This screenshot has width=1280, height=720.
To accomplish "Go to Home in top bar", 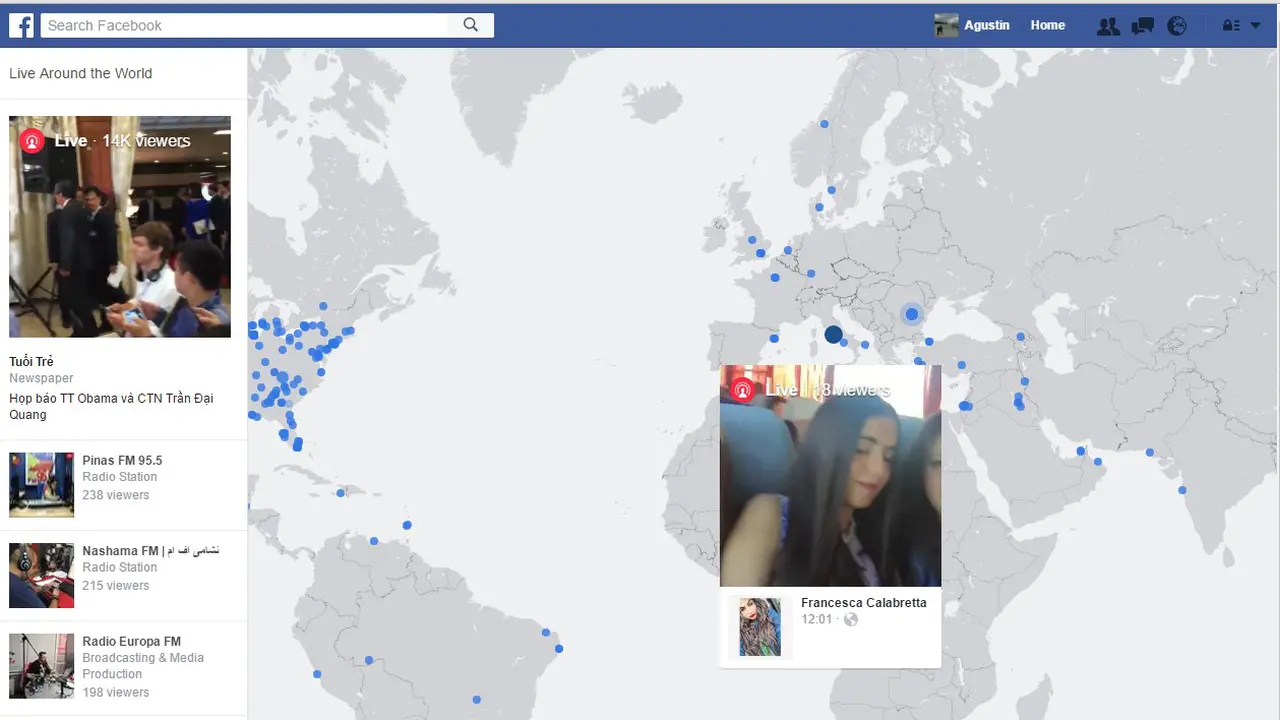I will [x=1048, y=25].
